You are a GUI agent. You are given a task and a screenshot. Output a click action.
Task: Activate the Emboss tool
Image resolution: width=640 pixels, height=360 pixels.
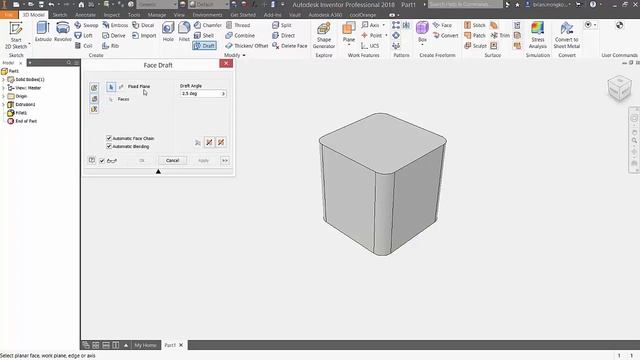pos(115,25)
